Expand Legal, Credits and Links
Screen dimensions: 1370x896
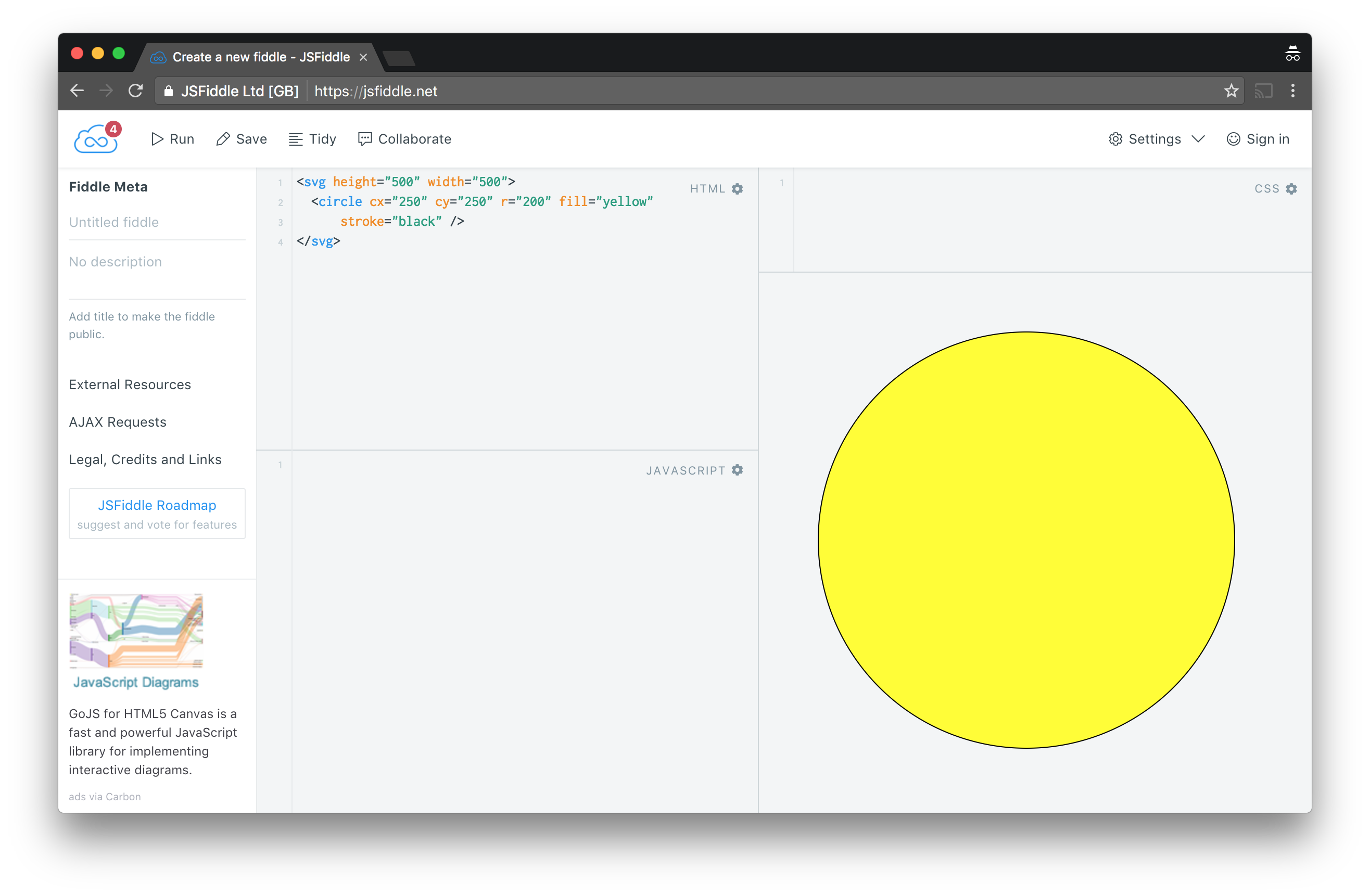coord(145,459)
